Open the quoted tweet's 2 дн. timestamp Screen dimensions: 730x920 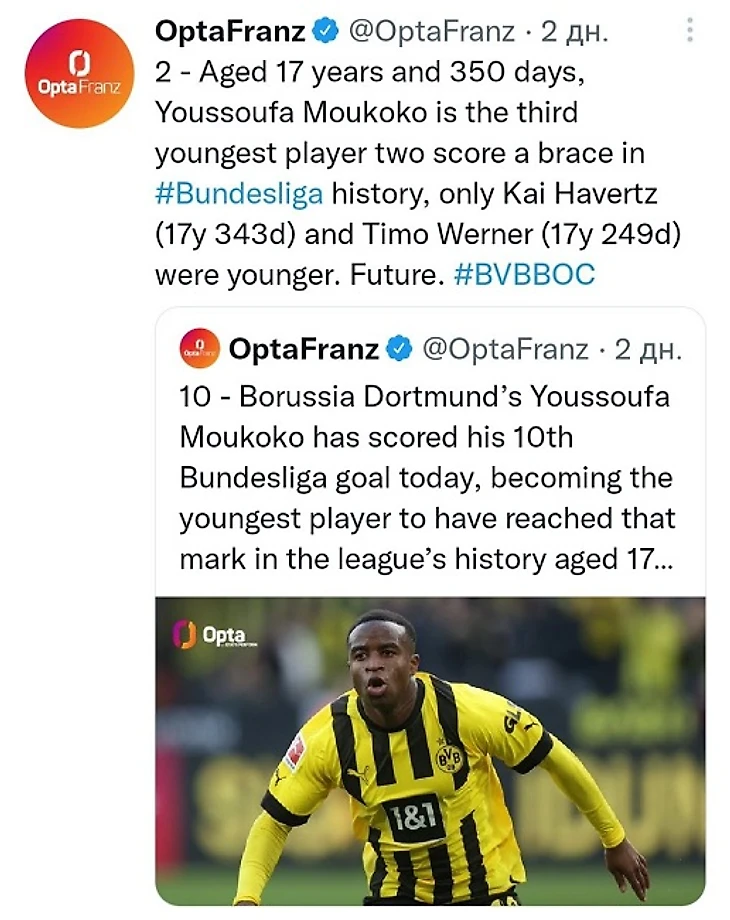(648, 350)
